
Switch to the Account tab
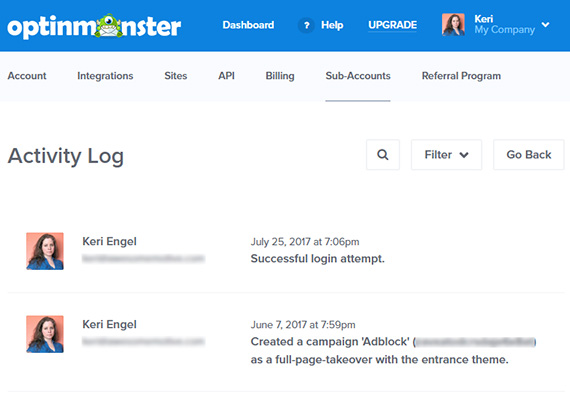pos(27,76)
